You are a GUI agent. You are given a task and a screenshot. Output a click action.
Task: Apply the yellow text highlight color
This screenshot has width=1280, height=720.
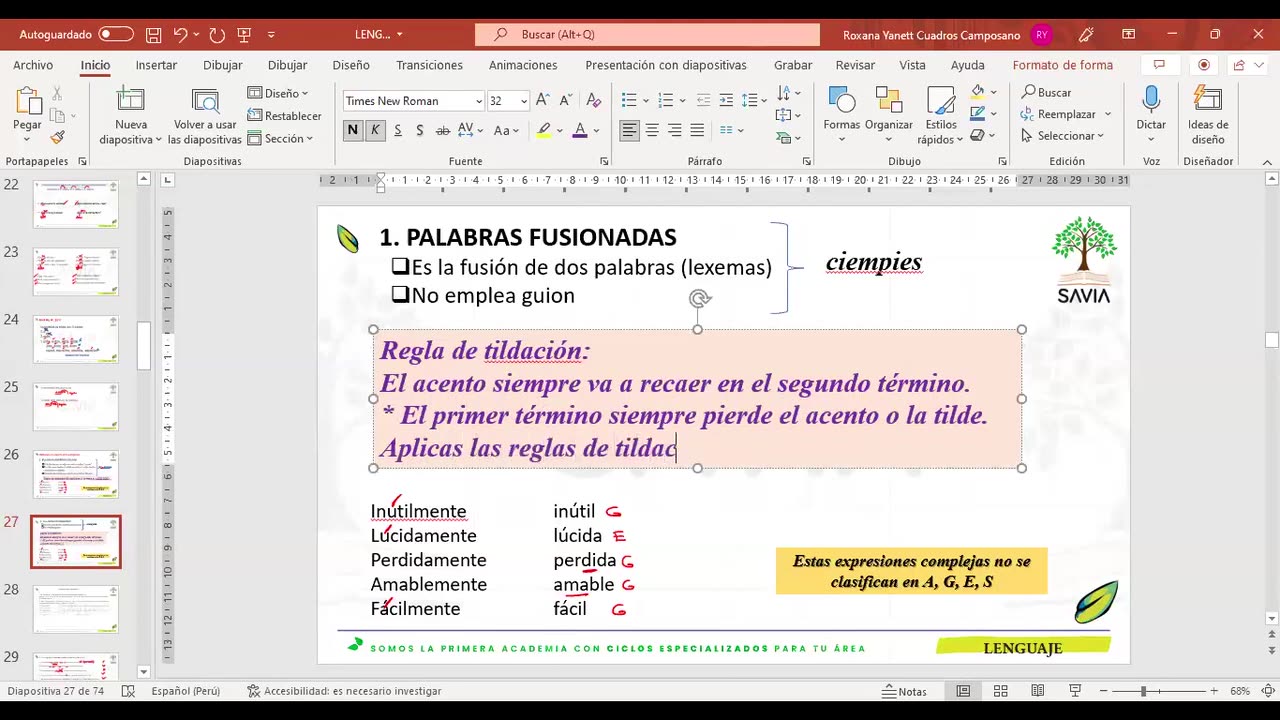click(x=543, y=130)
